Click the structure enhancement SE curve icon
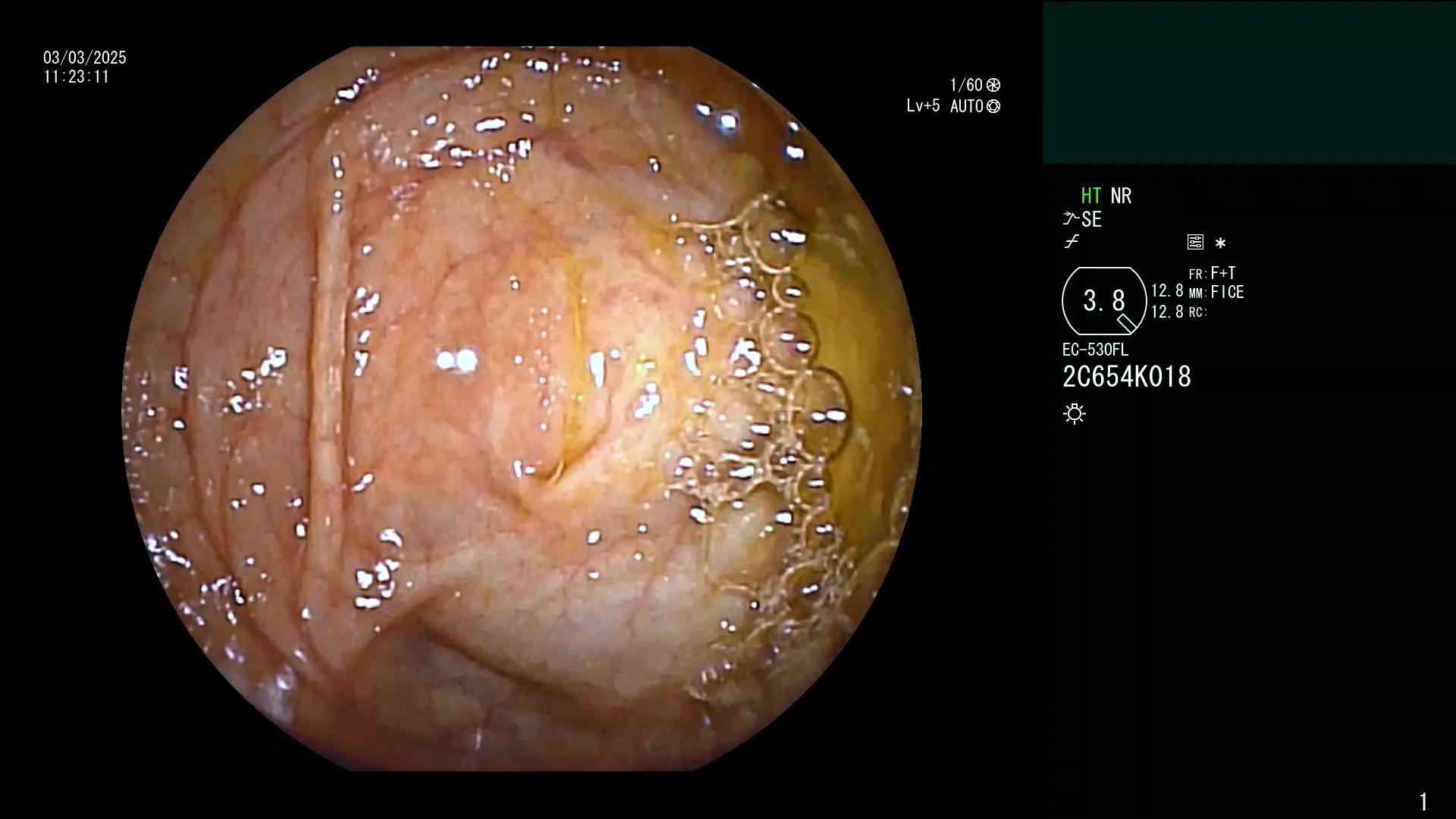The height and width of the screenshot is (819, 1456). pyautogui.click(x=1070, y=219)
